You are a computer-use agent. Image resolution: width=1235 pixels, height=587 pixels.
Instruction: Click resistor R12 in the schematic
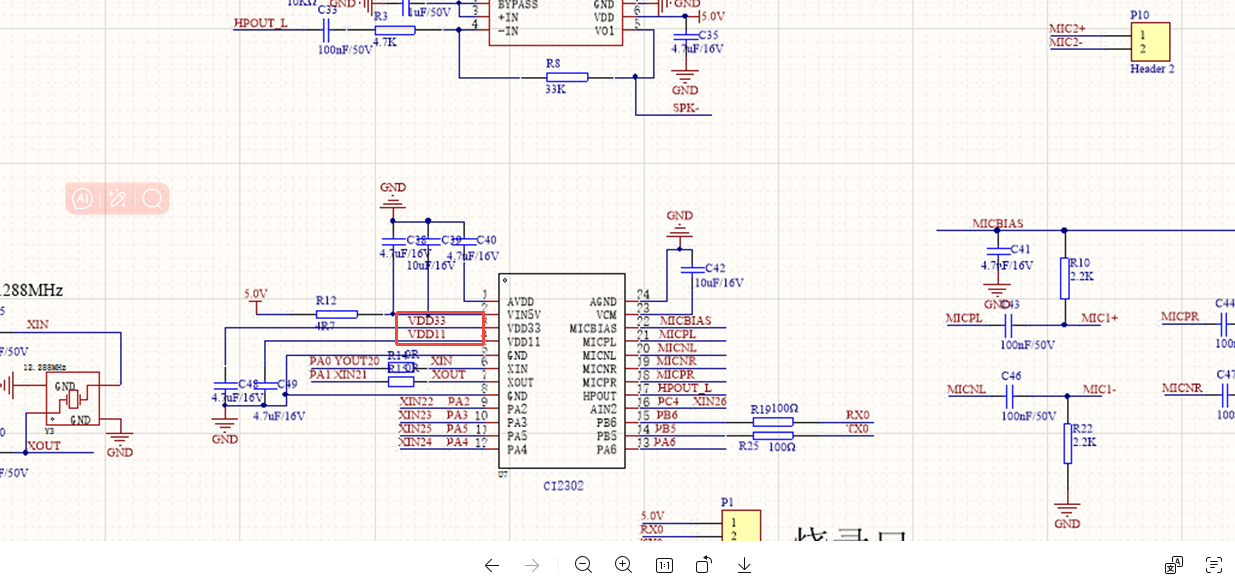click(x=329, y=313)
